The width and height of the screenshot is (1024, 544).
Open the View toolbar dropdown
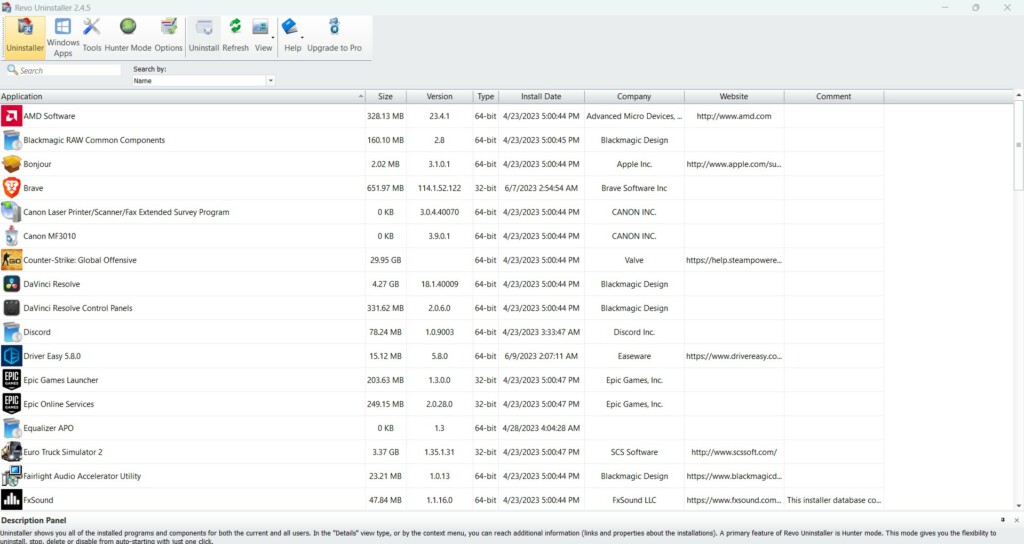pos(263,35)
